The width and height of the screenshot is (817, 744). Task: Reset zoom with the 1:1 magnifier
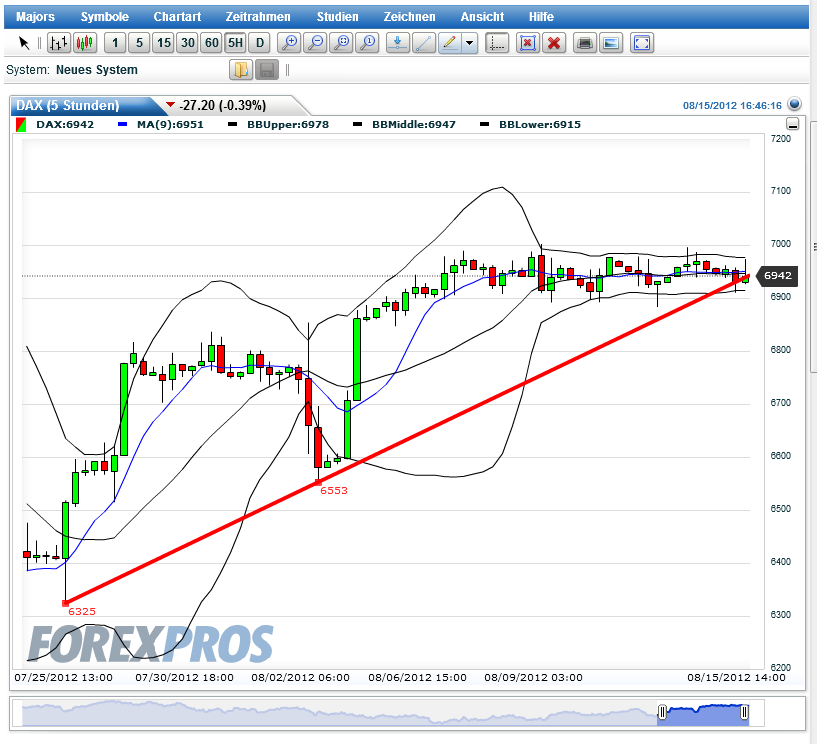click(367, 43)
